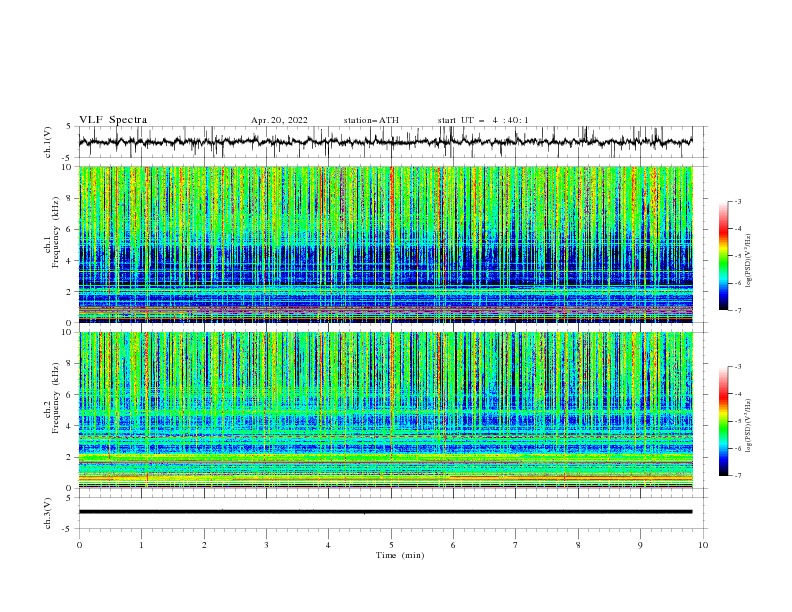Click the "-7" tick on ch.1 color bar
Screen dimensions: 792x612
point(738,311)
